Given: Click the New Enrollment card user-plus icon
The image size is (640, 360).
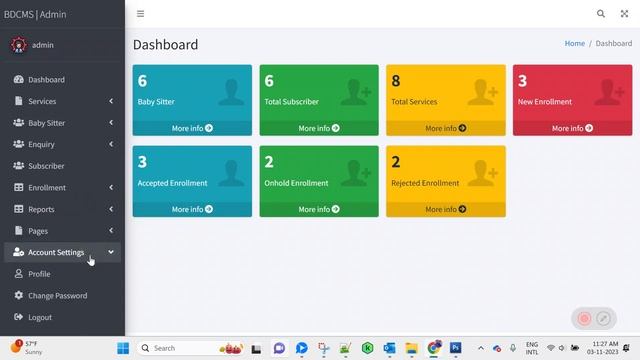Looking at the screenshot, I should click(609, 92).
